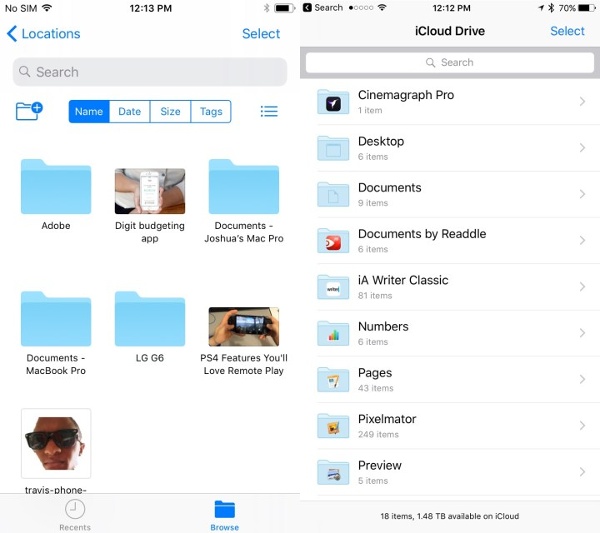Open Cinemagraph Pro folder icon

(333, 102)
